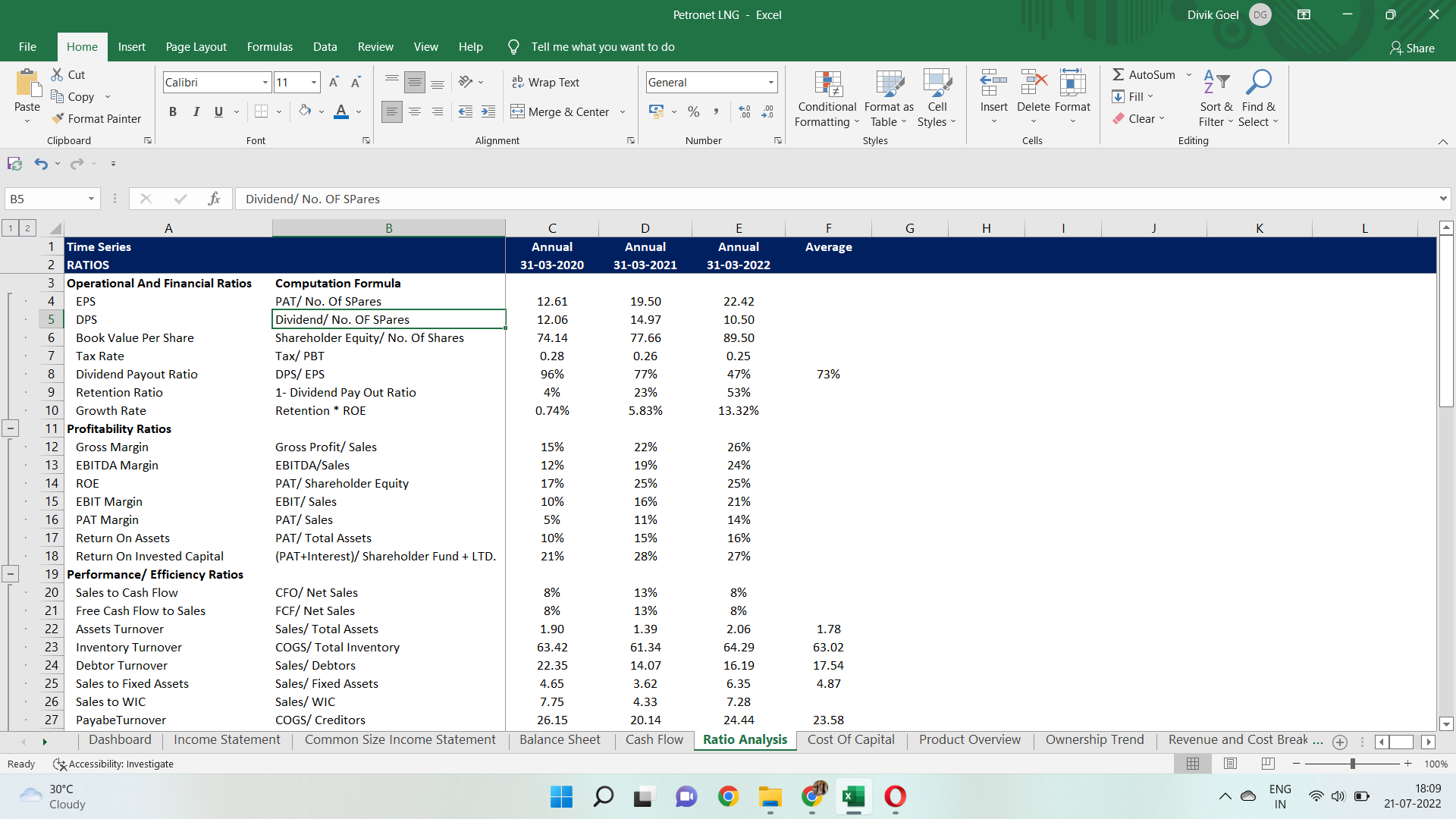Screen dimensions: 1456x819
Task: Increase decimal places
Action: click(745, 111)
